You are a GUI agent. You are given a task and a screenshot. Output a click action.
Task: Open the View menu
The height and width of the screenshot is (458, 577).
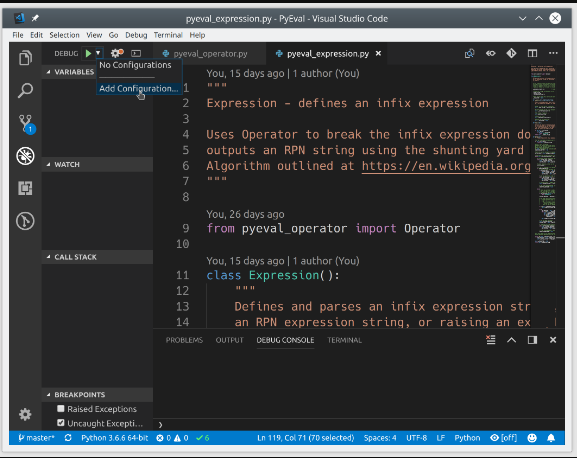click(94, 35)
